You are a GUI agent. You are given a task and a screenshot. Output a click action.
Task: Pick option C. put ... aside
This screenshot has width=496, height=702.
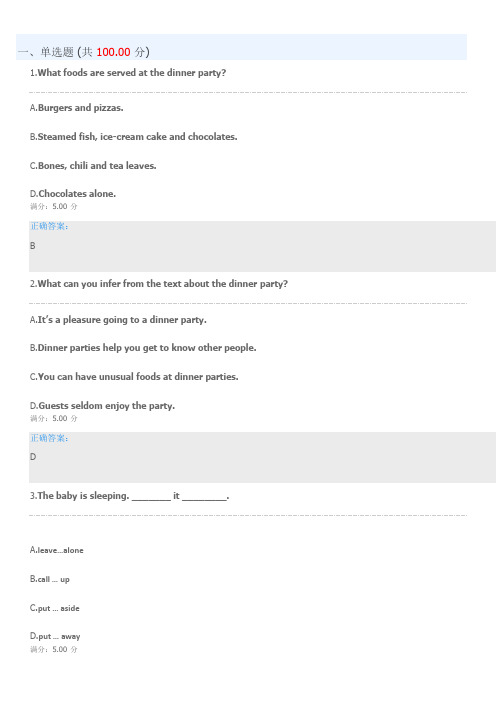(55, 608)
